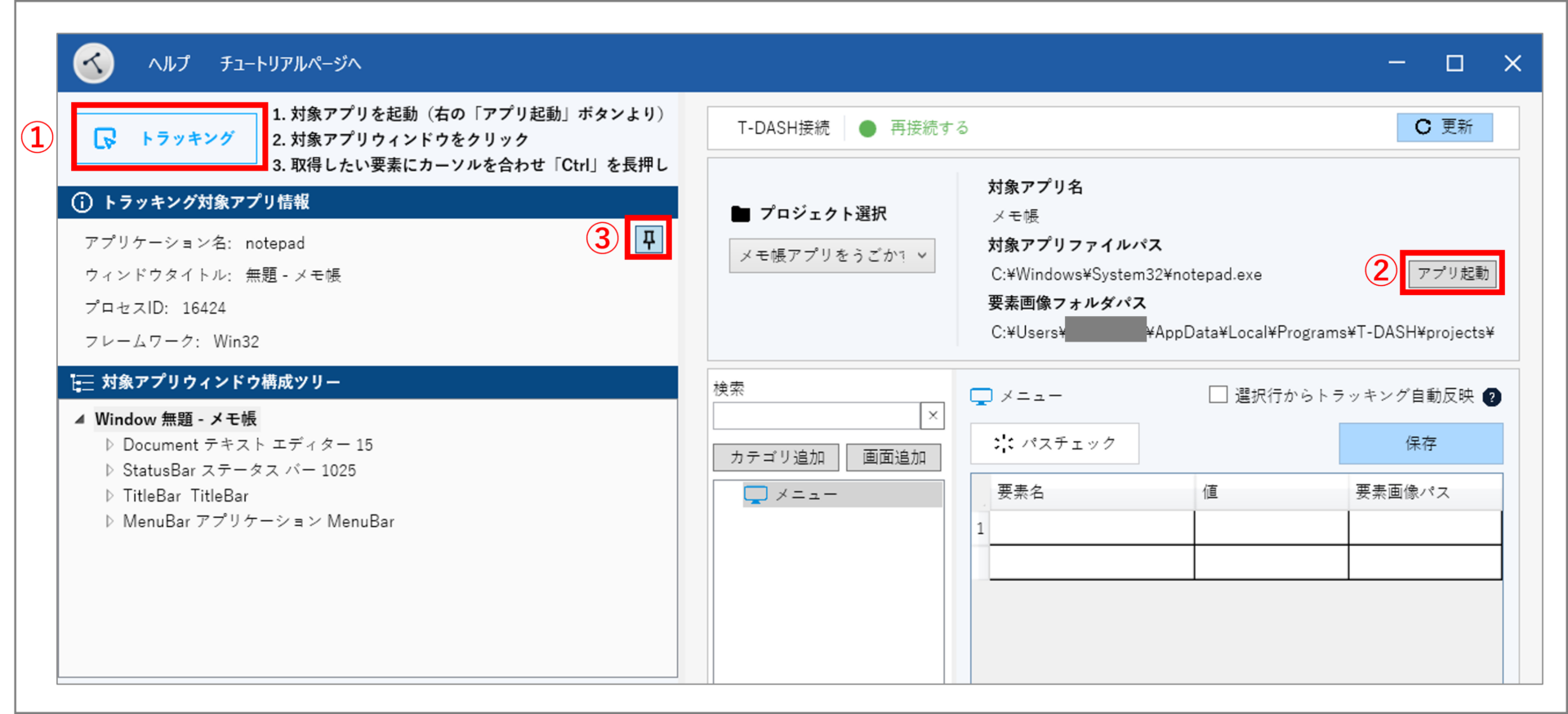The image size is (1568, 714).
Task: Select the StatusBar ステータス バー tree item
Action: click(x=238, y=471)
